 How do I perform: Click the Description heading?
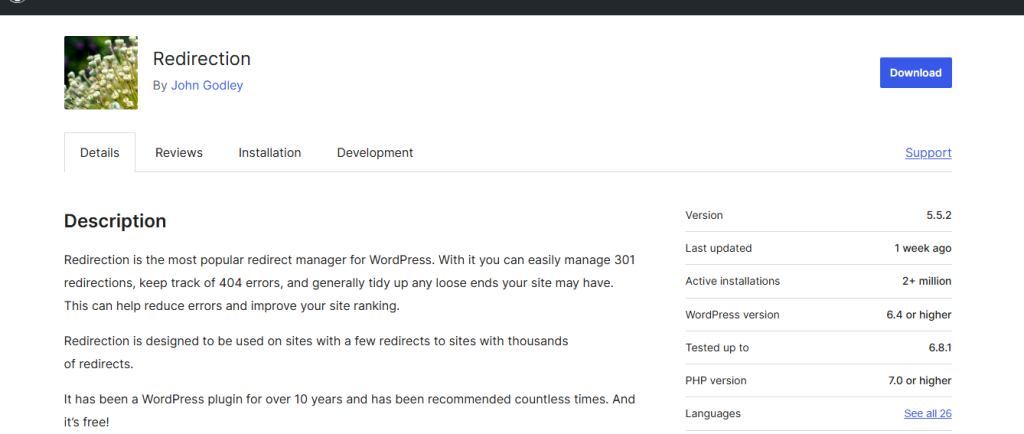pyautogui.click(x=115, y=221)
